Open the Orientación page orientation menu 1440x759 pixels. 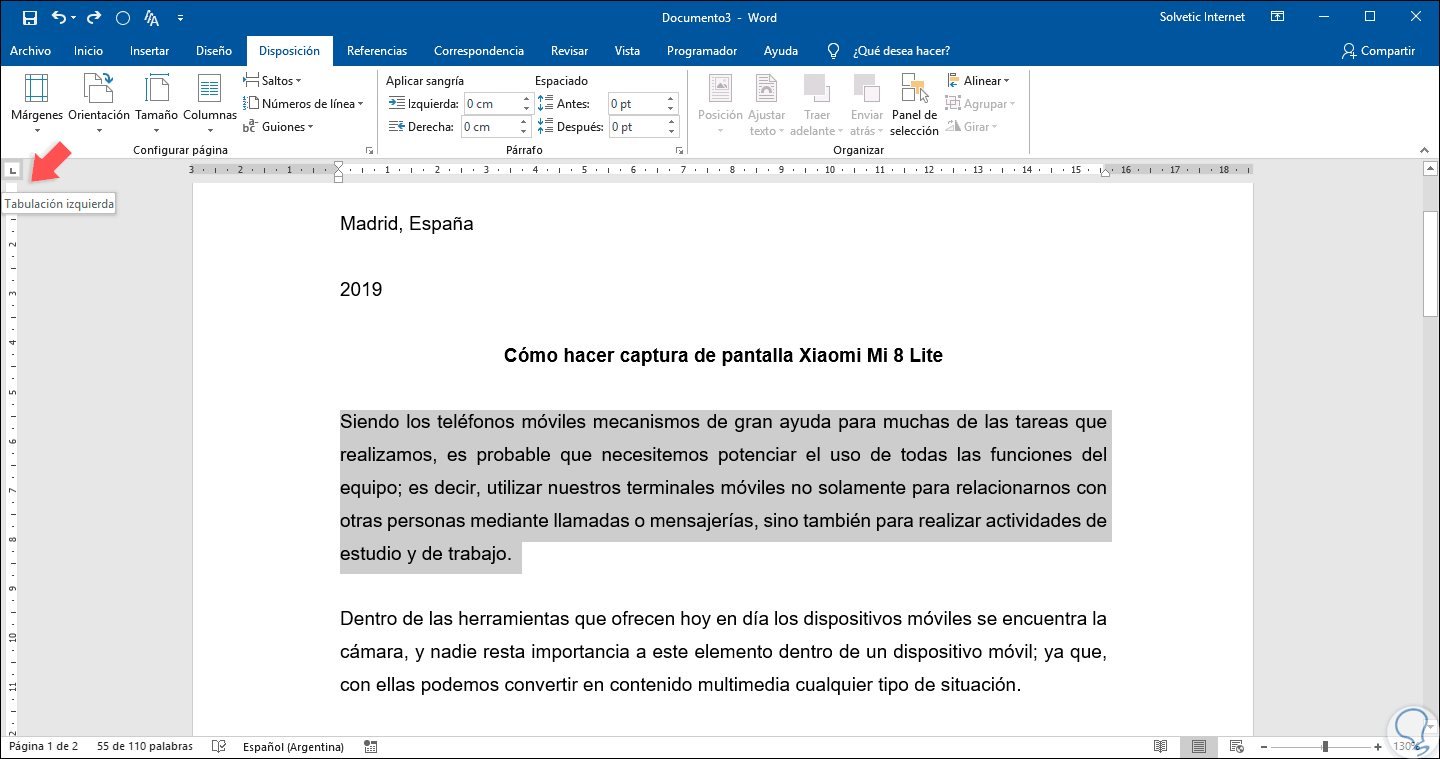99,104
